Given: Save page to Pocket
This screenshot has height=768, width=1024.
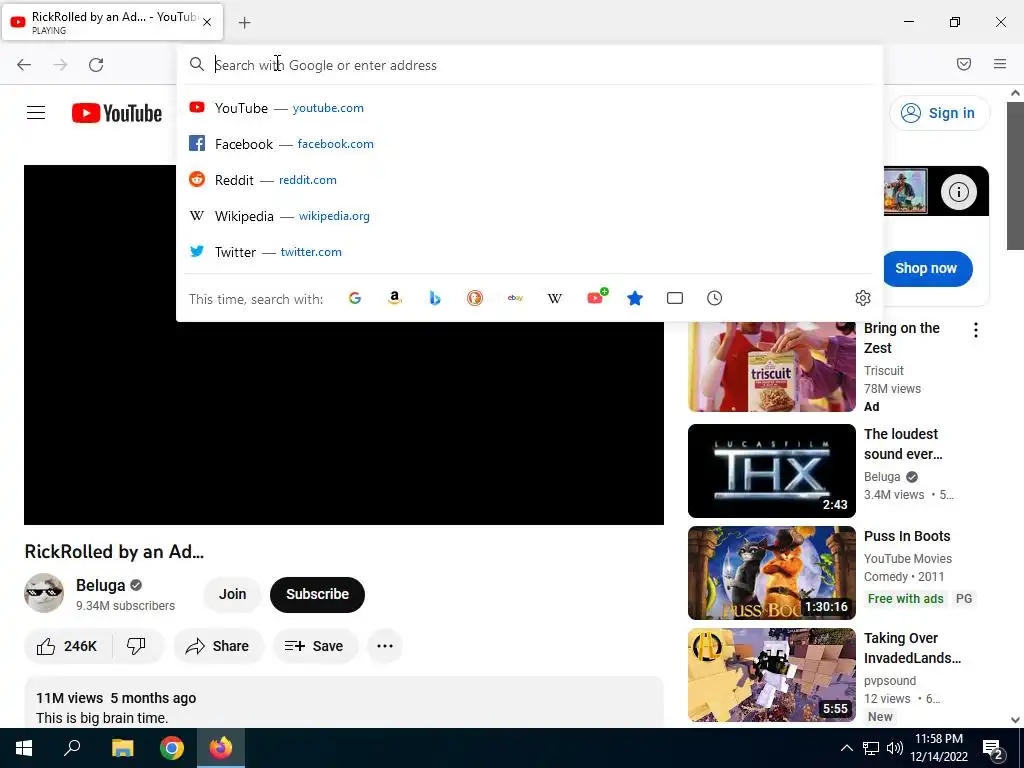Looking at the screenshot, I should 964,64.
